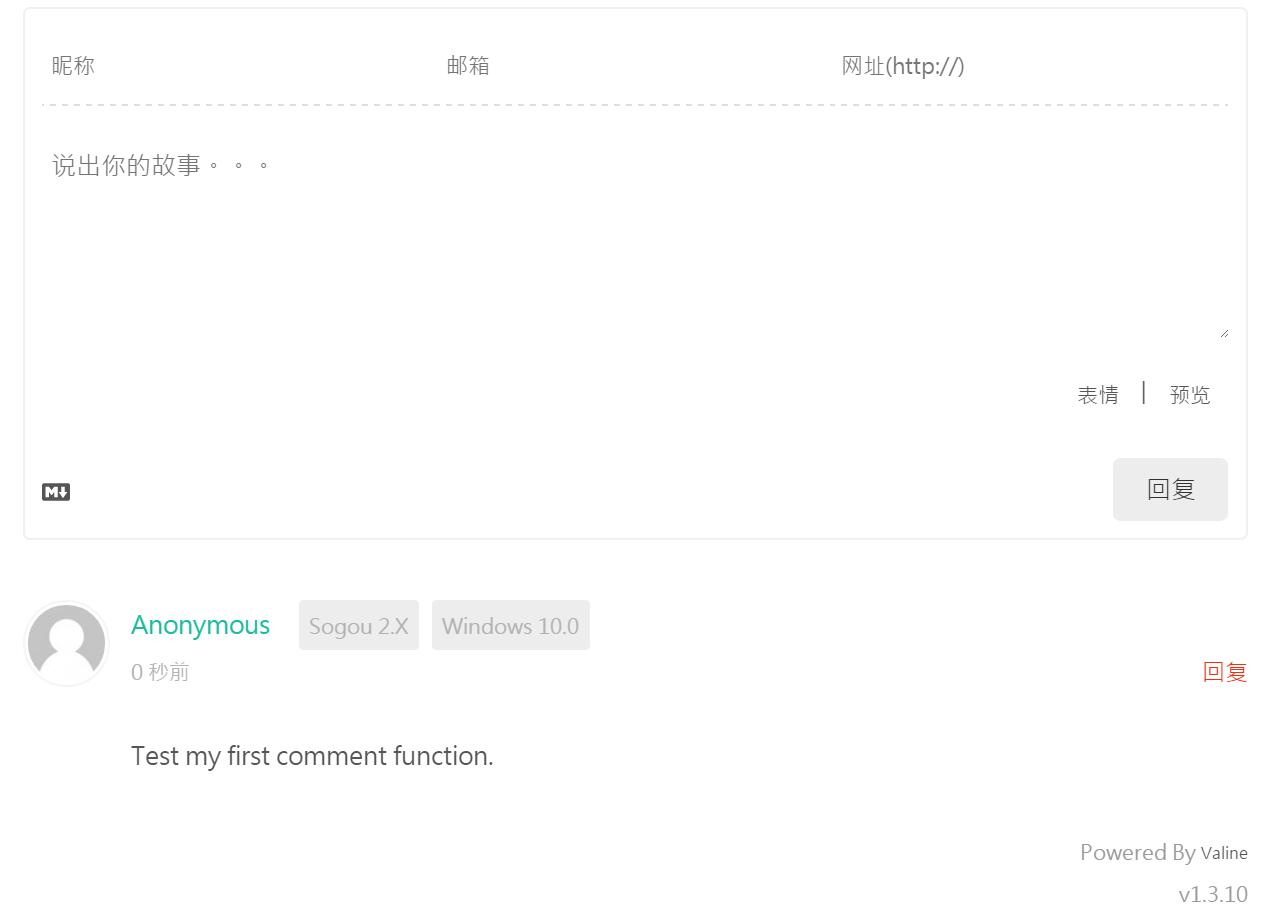Click the 说出你的故事 comment text area

pos(635,230)
